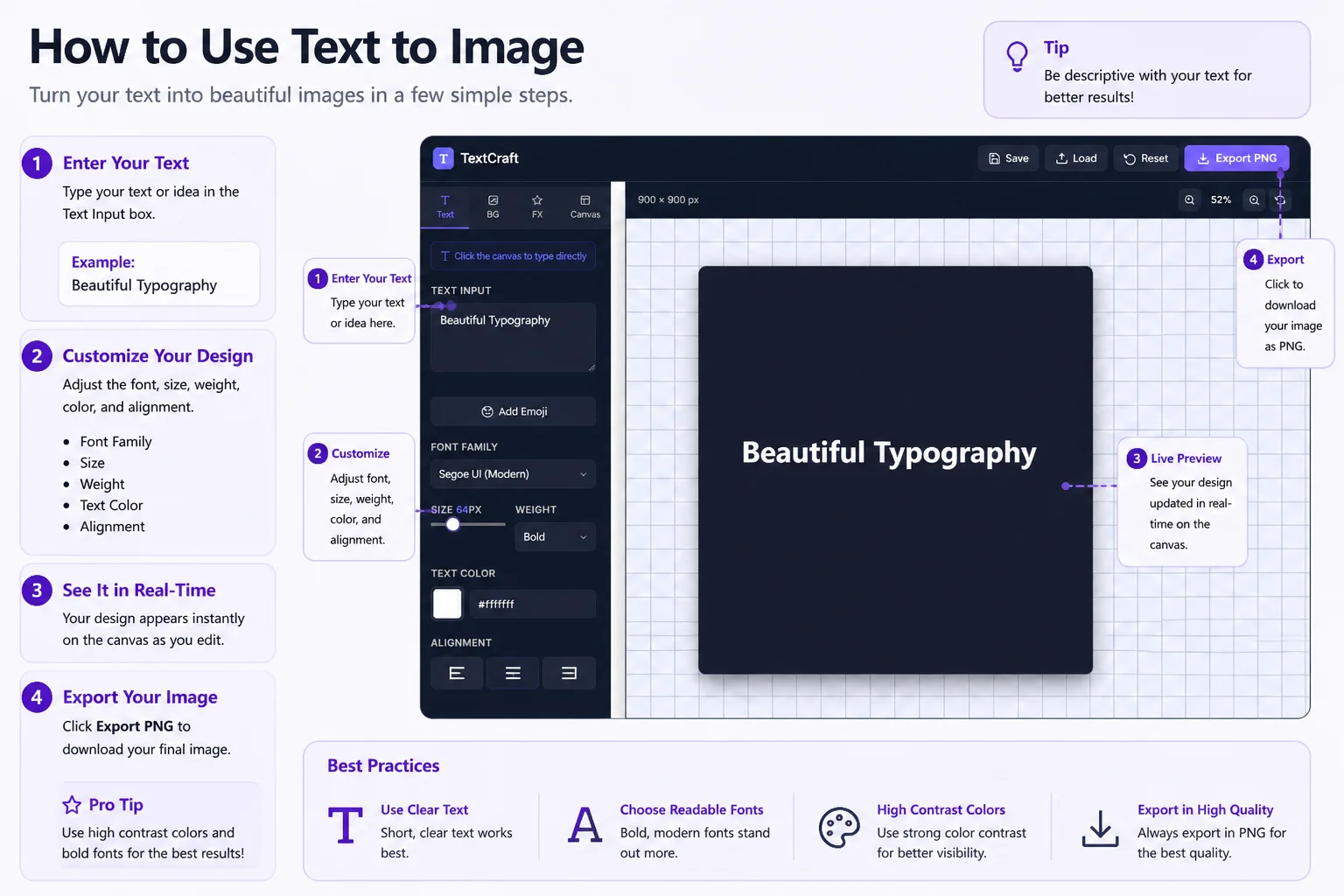The image size is (1344, 896).
Task: Export the design with Export PNG
Action: (x=1236, y=158)
